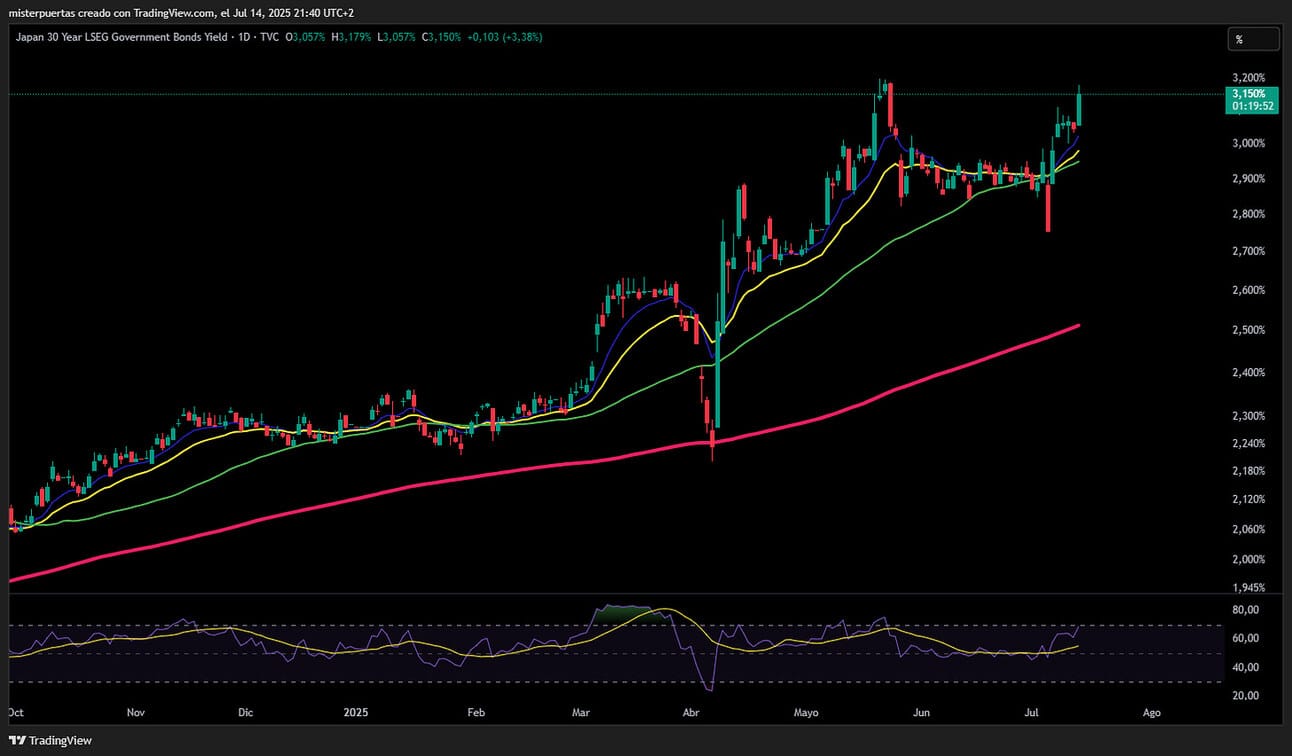This screenshot has width=1292, height=756.
Task: Click the 2,120% price axis label
Action: coord(1250,499)
